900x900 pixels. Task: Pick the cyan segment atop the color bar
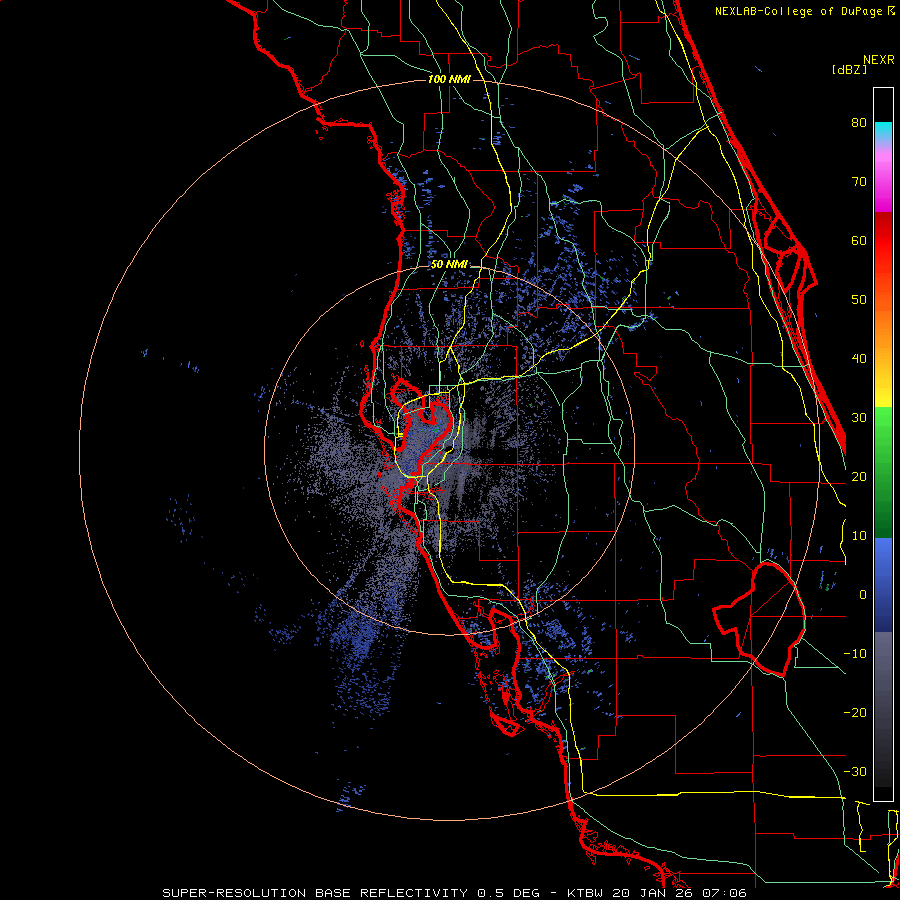(883, 132)
